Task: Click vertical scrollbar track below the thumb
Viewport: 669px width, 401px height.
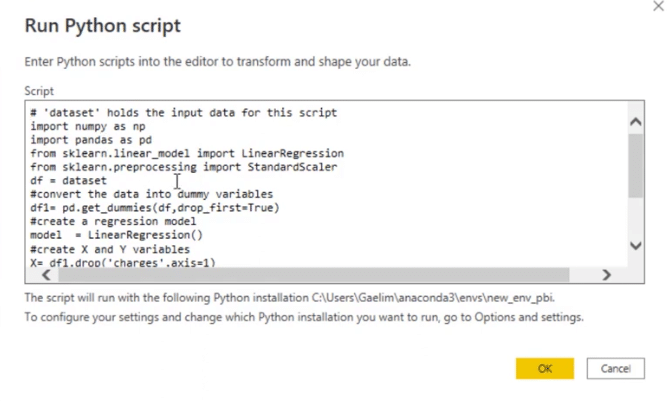Action: (636, 218)
